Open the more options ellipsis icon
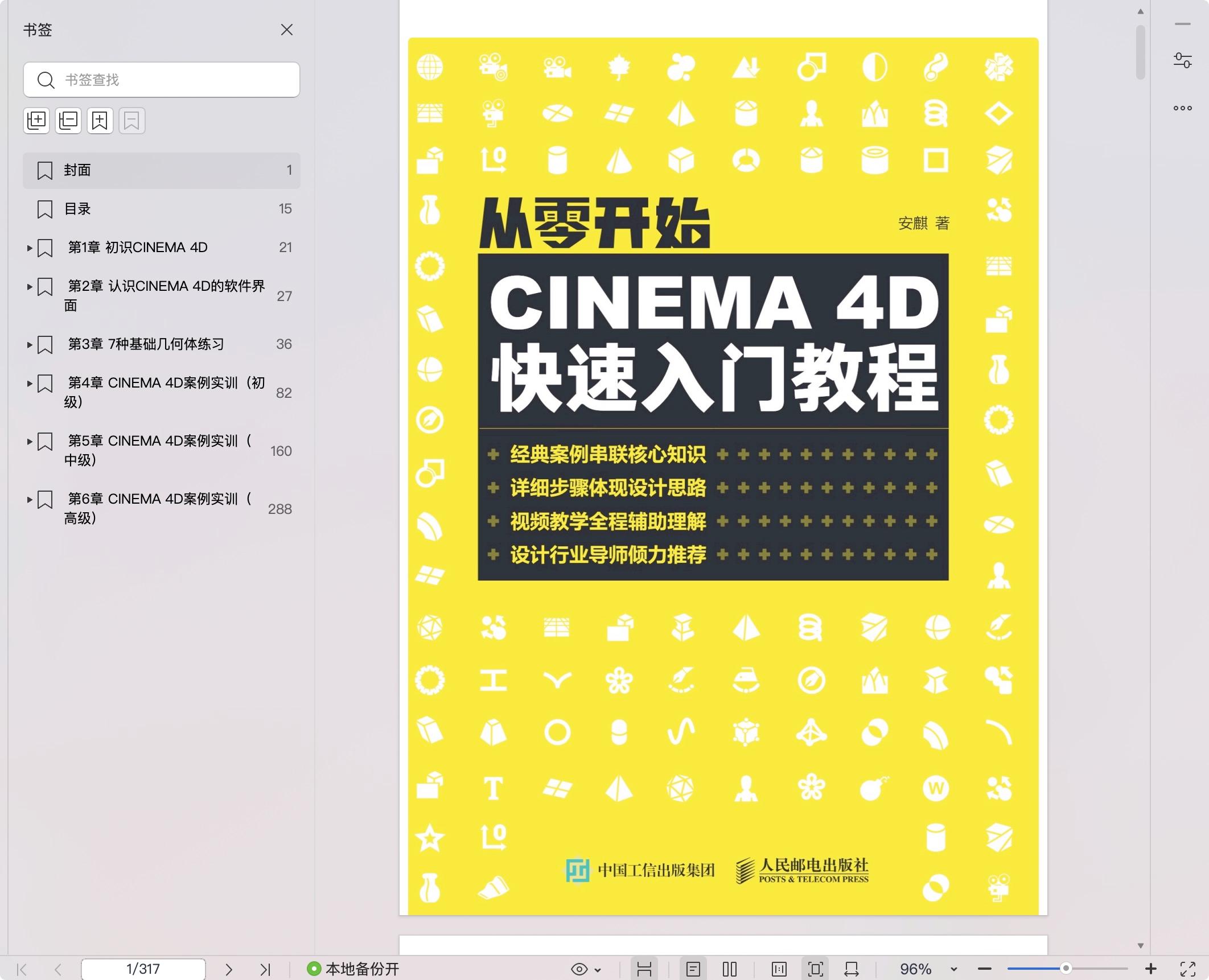The image size is (1209, 980). (x=1183, y=108)
